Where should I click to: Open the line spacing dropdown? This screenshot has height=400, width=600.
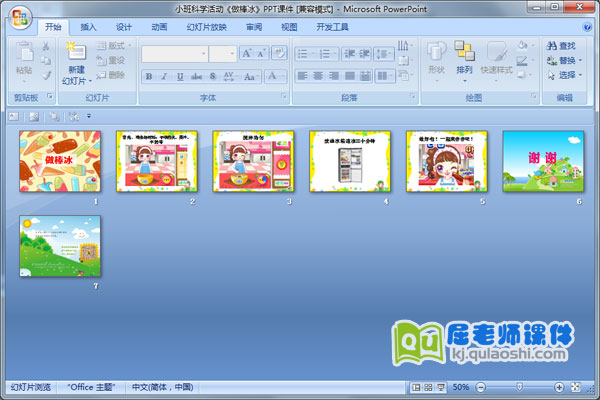click(384, 54)
